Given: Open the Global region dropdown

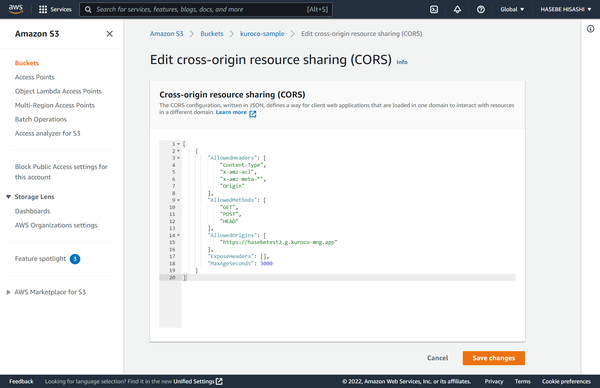Looking at the screenshot, I should (512, 9).
